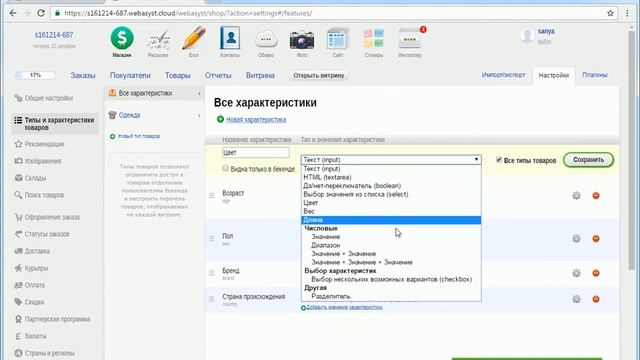Choose Значение × Значение × Значение option
The width and height of the screenshot is (640, 360).
pyautogui.click(x=391, y=262)
